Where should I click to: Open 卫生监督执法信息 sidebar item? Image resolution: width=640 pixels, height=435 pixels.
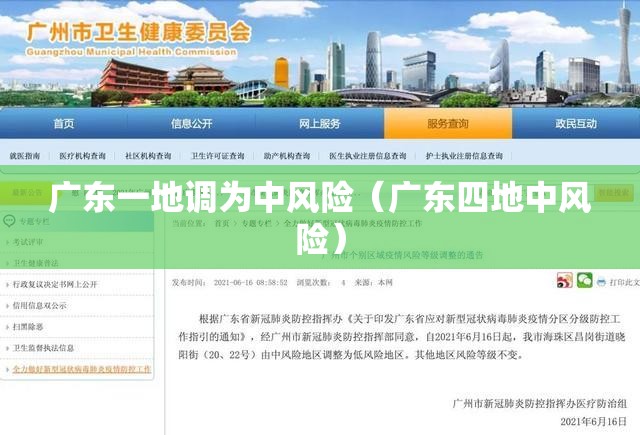[43, 348]
